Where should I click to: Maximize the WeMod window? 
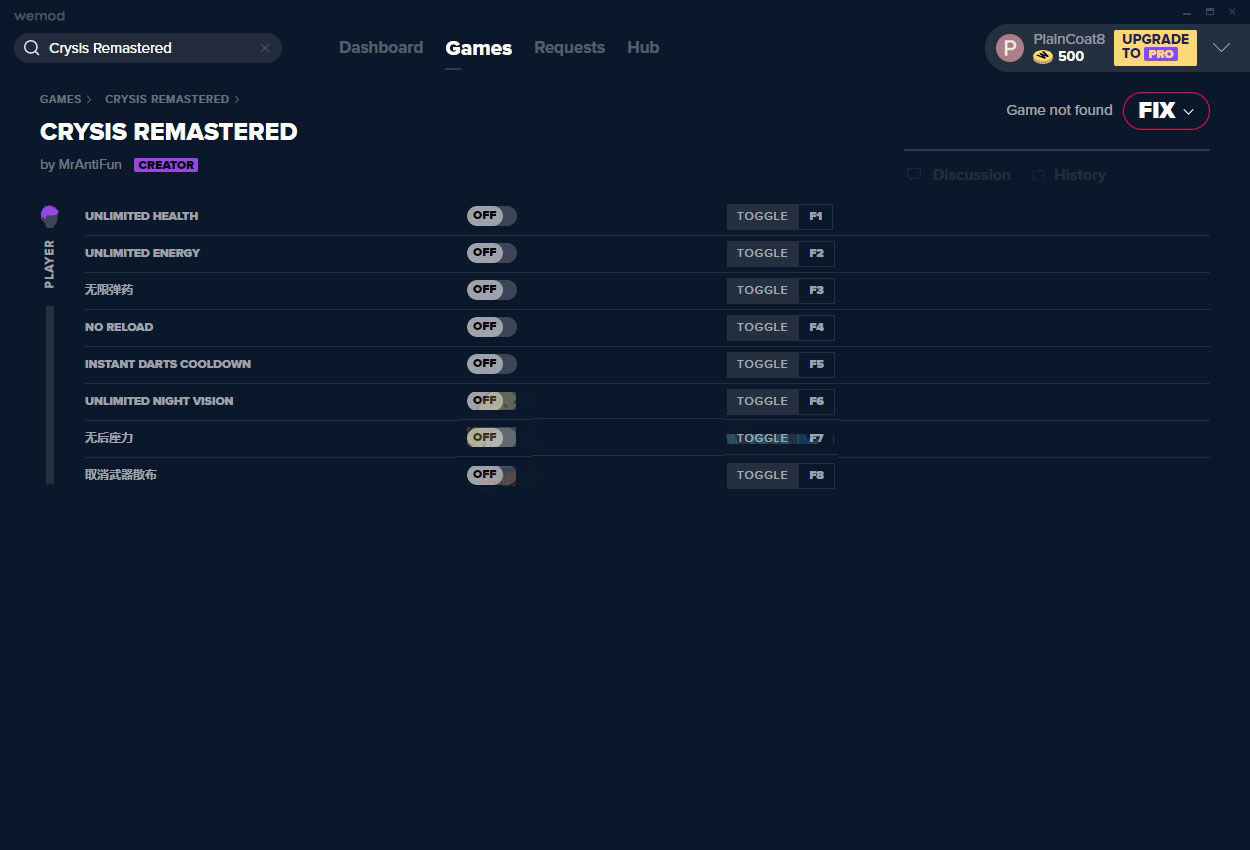click(1210, 12)
